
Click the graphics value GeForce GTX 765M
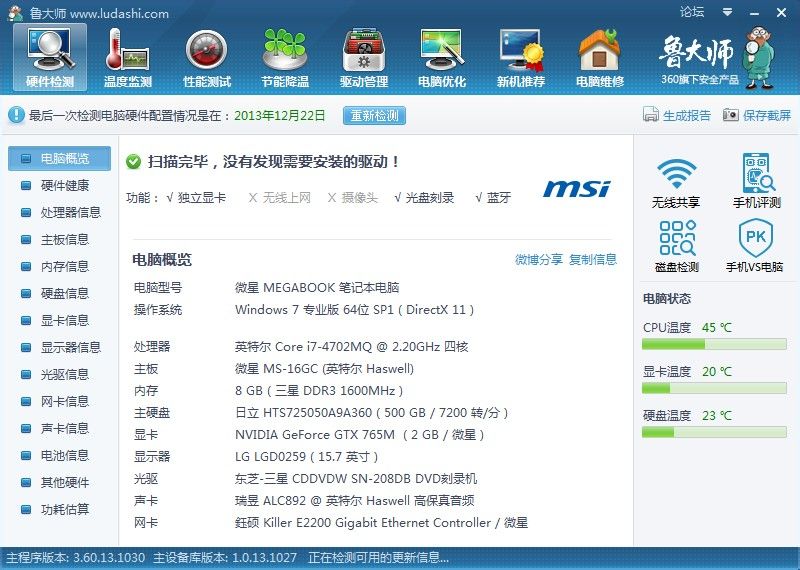click(x=360, y=435)
